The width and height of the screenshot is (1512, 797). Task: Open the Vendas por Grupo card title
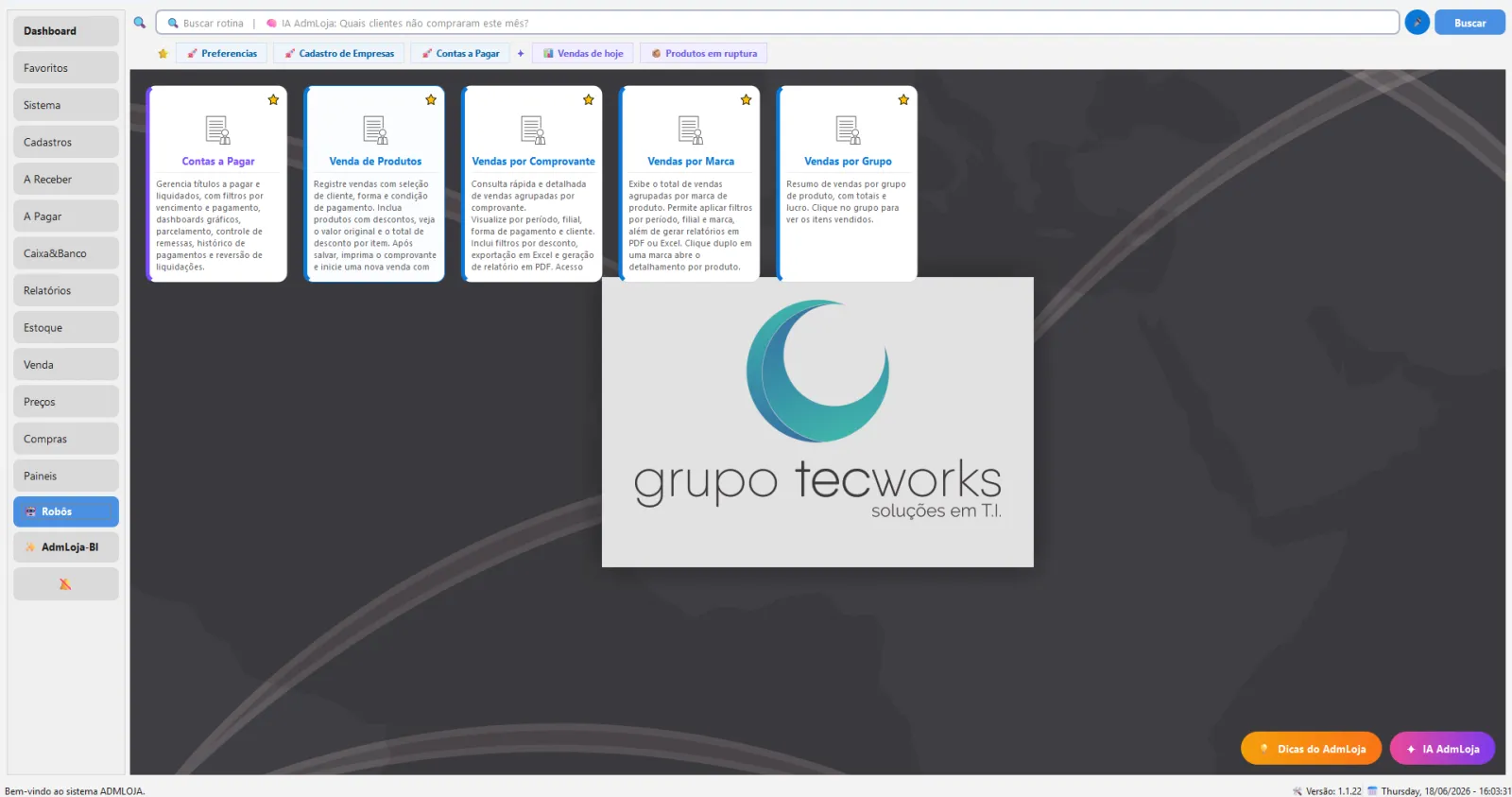pos(849,162)
